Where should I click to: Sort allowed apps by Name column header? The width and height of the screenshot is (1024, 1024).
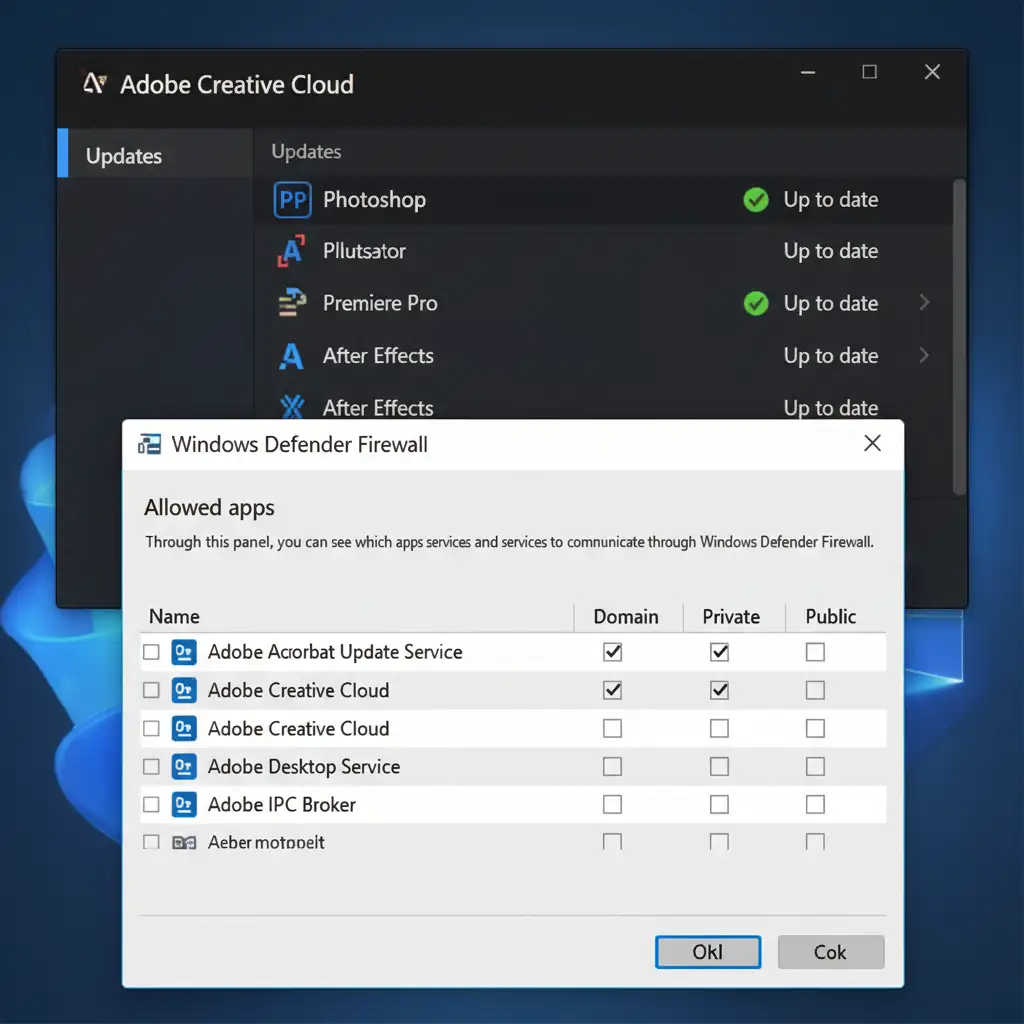(x=175, y=617)
